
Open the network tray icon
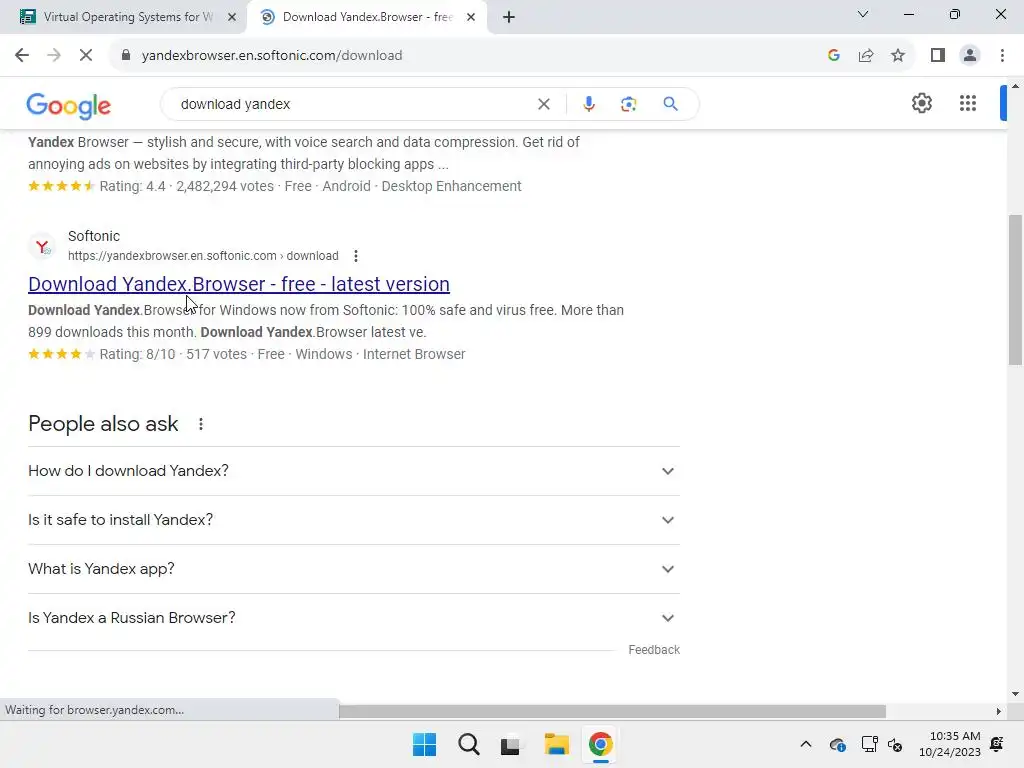869,744
